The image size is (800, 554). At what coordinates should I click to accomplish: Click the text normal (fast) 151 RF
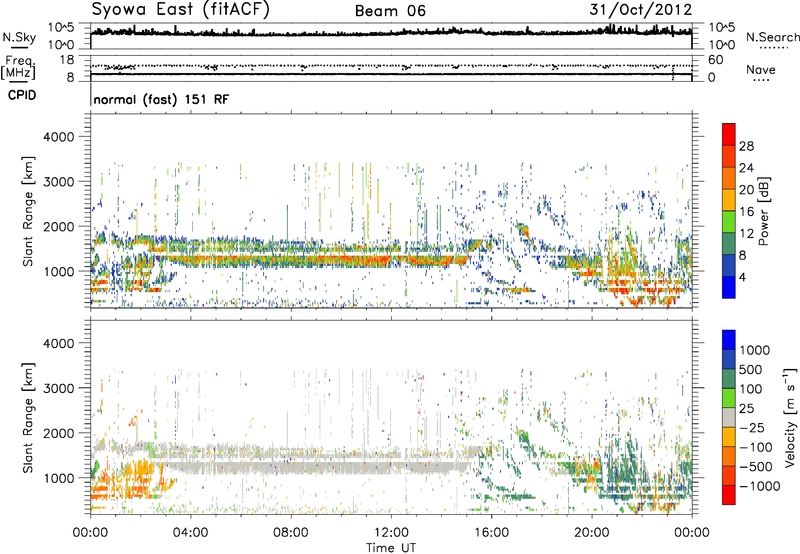(161, 99)
